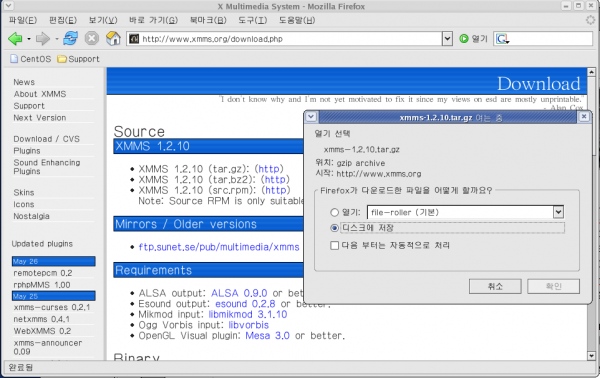
Task: Open the 도움말(H) menu
Action: click(297, 20)
